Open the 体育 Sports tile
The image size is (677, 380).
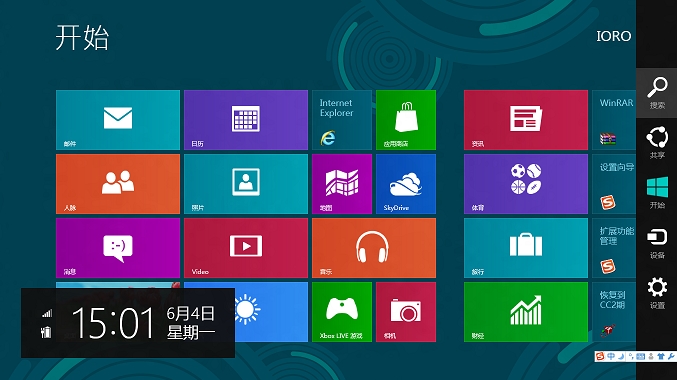(x=526, y=184)
